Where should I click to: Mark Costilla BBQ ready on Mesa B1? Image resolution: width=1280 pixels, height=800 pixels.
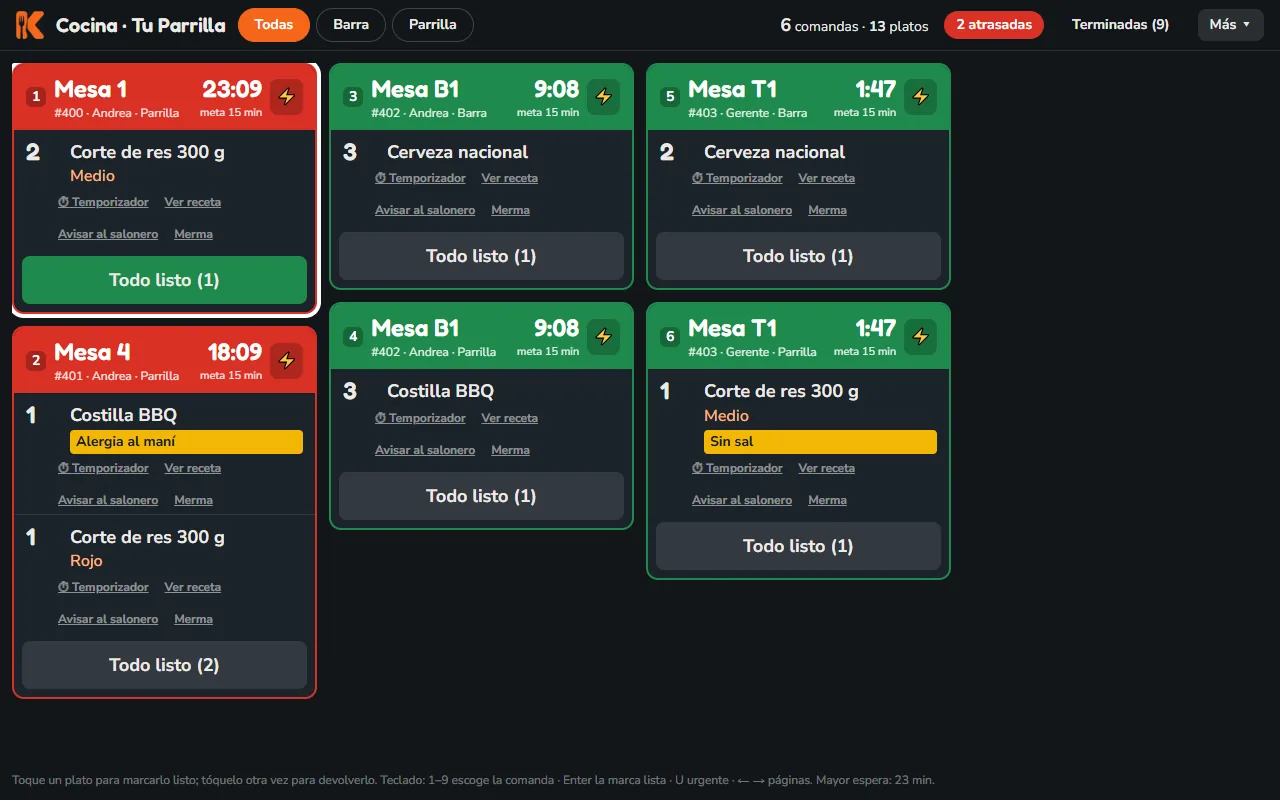pos(481,391)
